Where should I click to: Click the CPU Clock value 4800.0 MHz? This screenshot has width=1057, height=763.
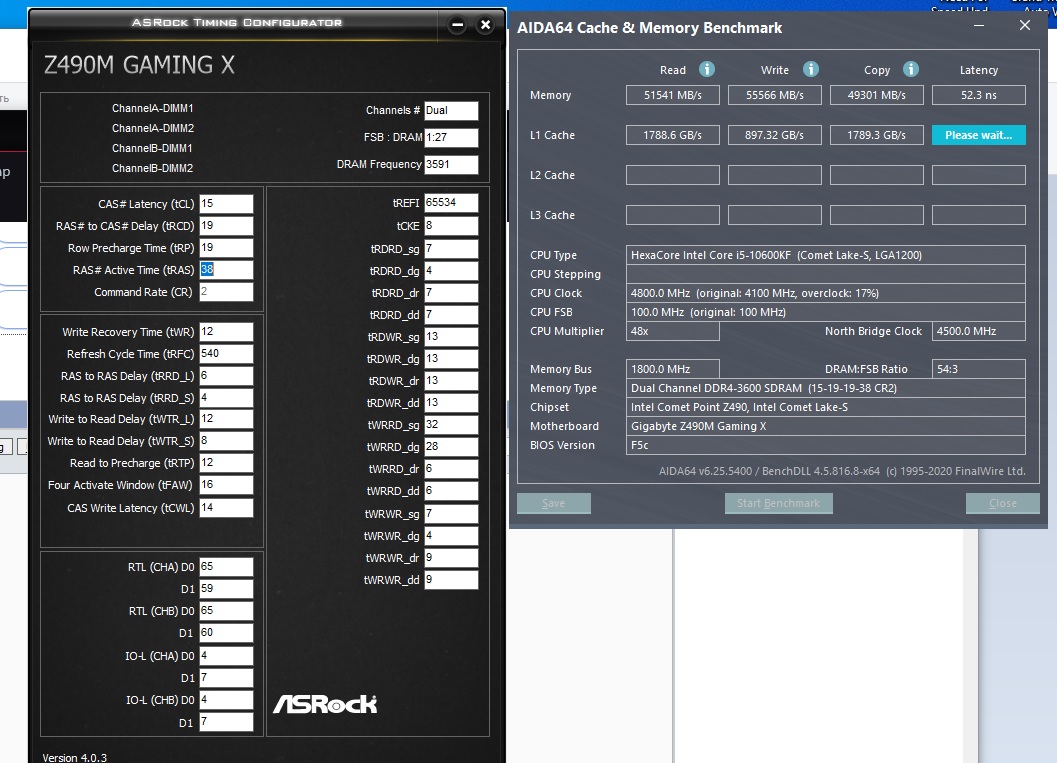pos(826,293)
